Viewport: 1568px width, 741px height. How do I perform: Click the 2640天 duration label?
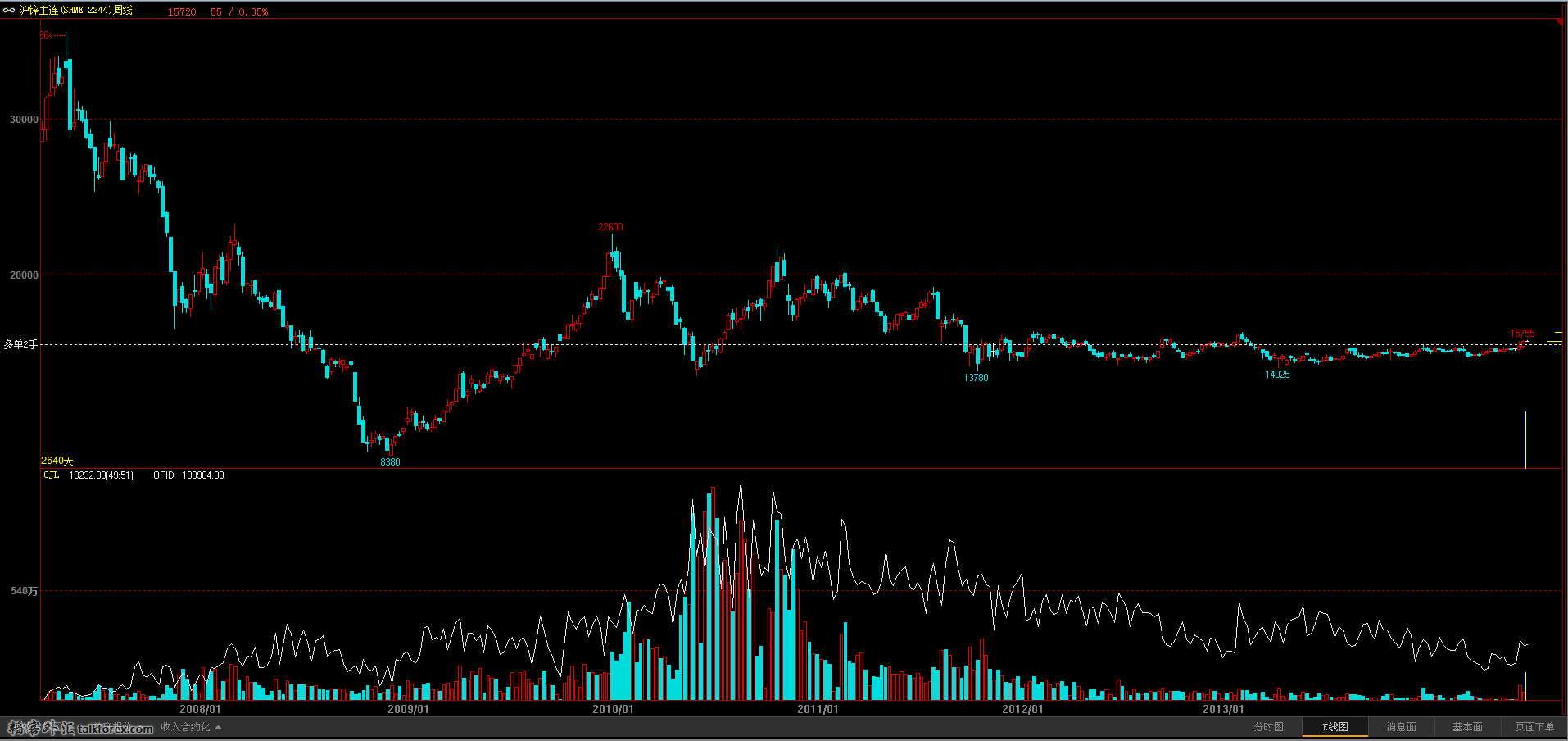(x=57, y=461)
